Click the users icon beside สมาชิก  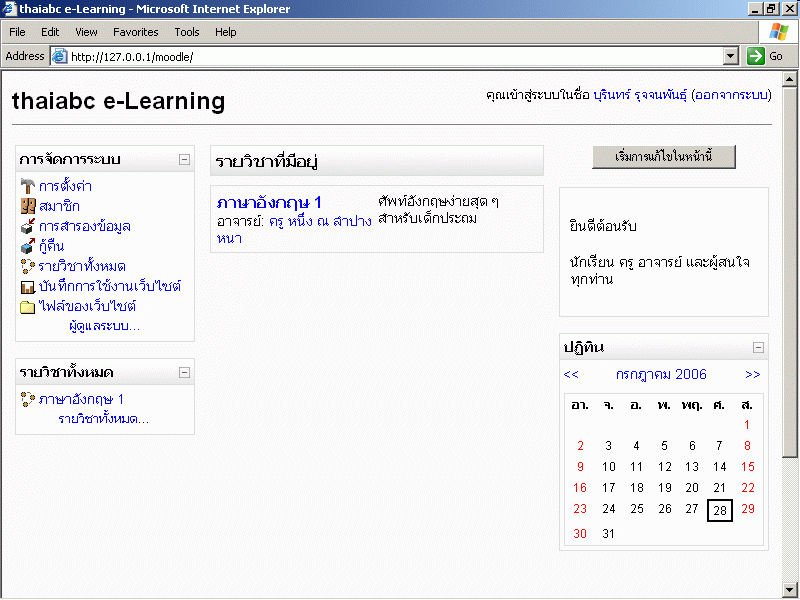point(28,206)
